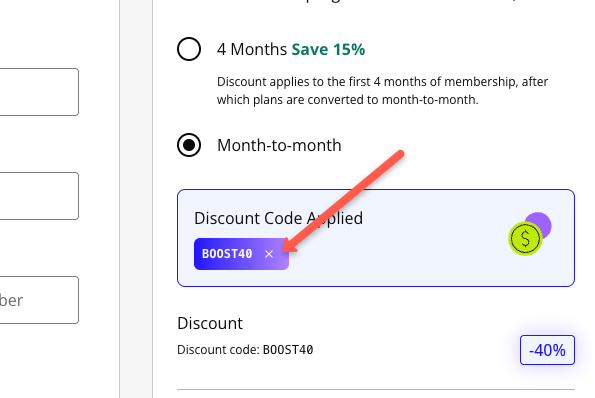
Task: Select the 4 Months plan radio button
Action: point(189,49)
